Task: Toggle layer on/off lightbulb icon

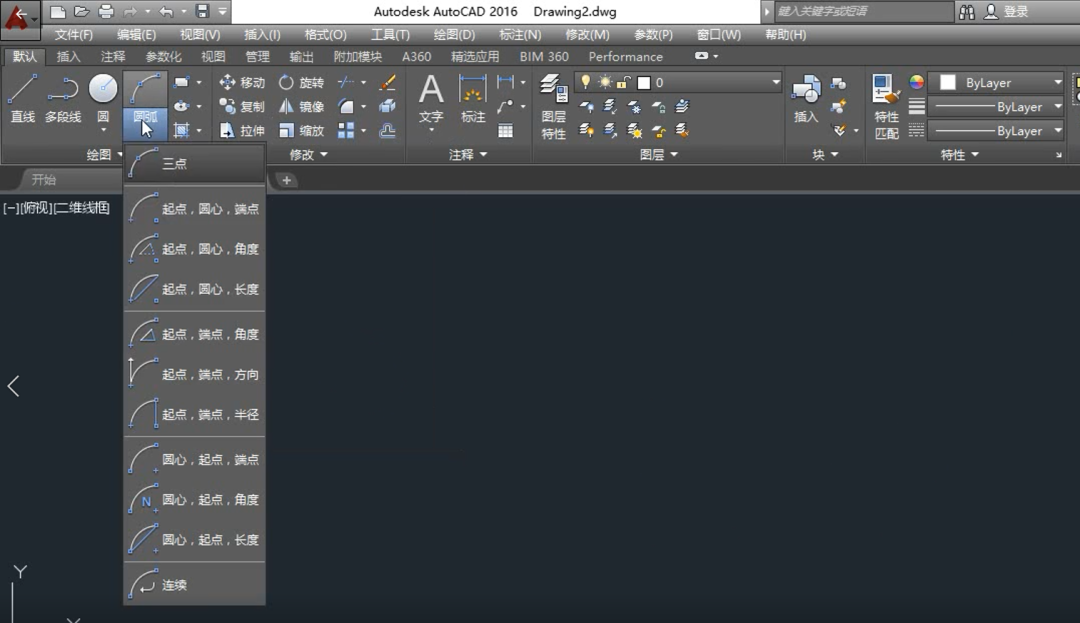Action: [585, 82]
